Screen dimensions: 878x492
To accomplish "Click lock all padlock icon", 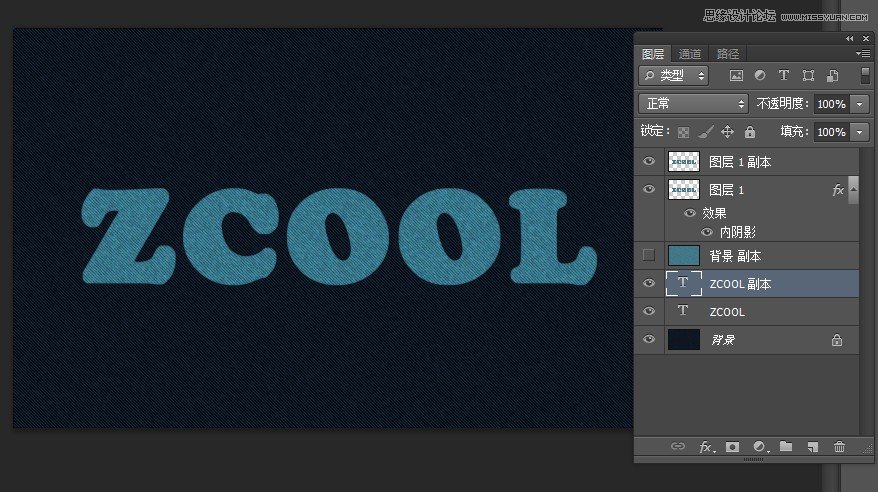I will [x=750, y=132].
